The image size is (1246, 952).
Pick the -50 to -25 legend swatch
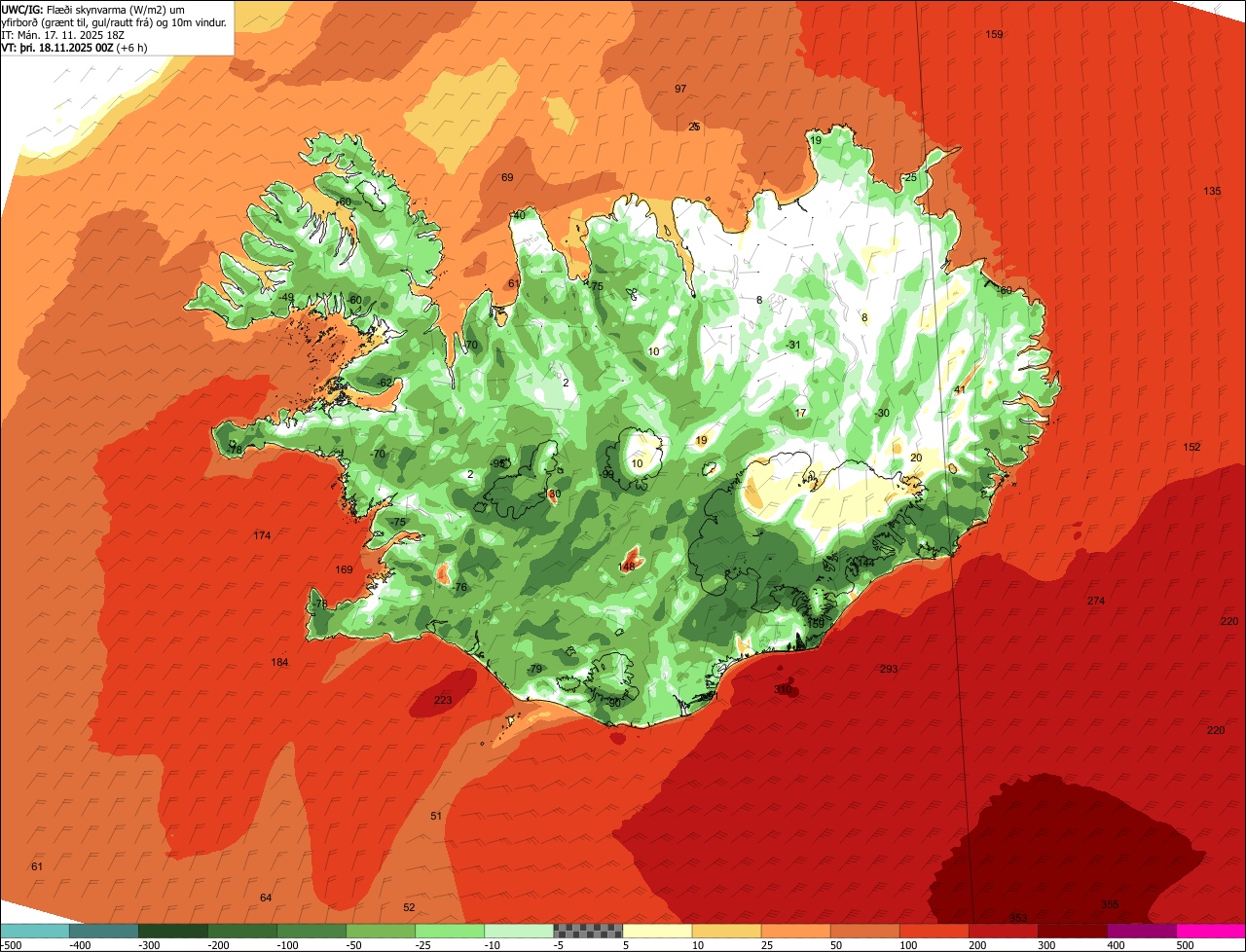pyautogui.click(x=380, y=931)
